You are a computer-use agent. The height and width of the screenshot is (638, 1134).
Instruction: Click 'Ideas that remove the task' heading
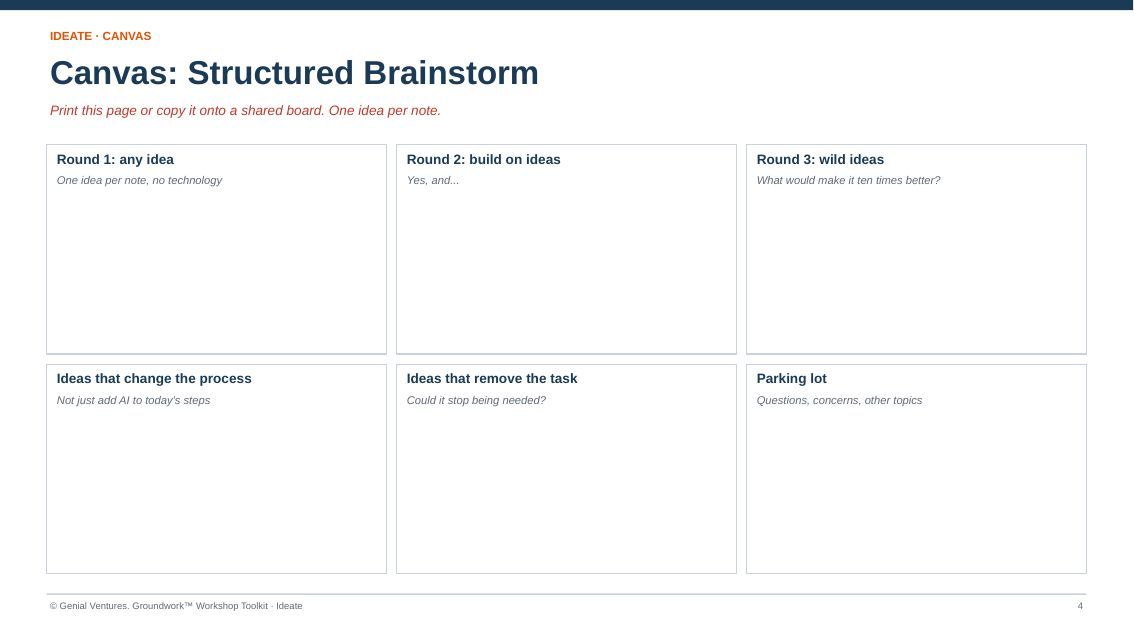(x=492, y=378)
